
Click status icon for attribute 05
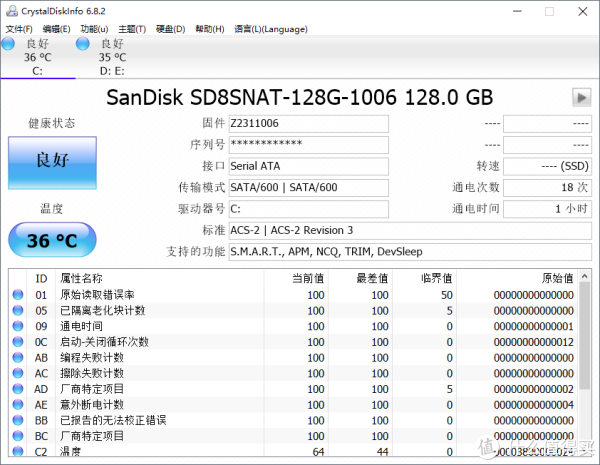18,310
